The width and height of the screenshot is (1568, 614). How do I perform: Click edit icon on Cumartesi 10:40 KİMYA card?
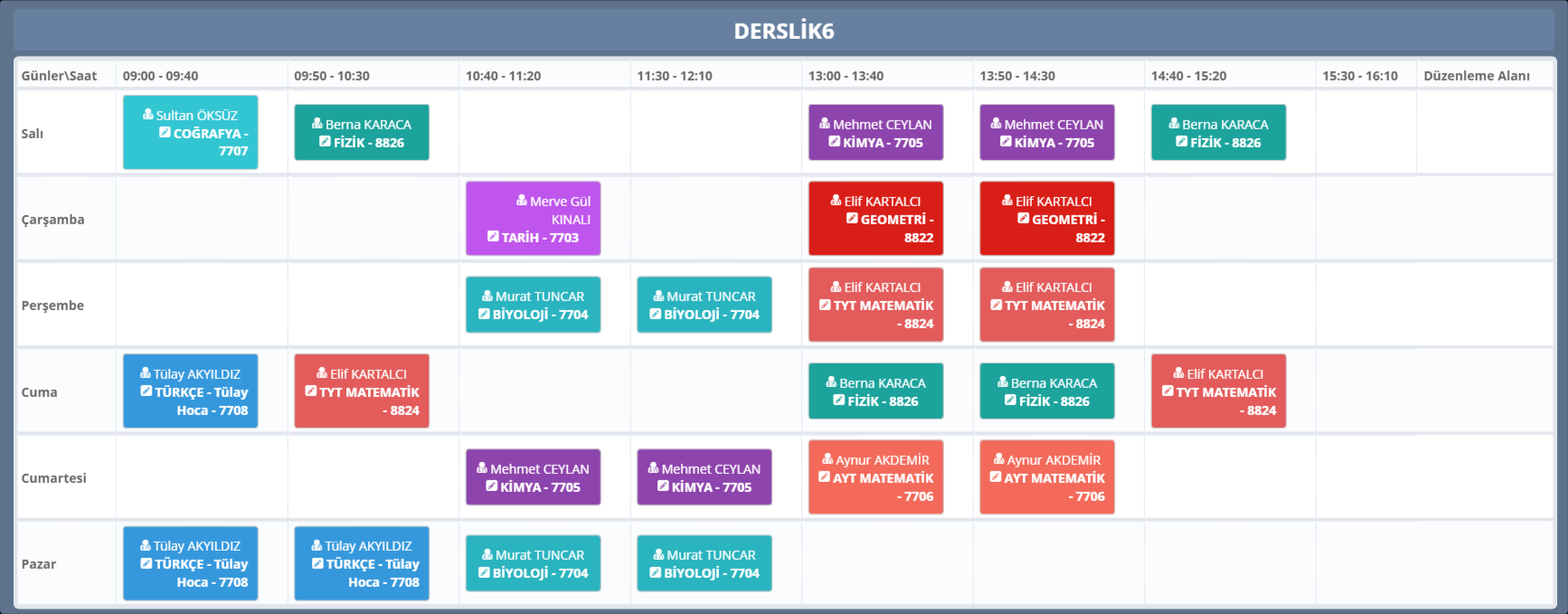(492, 486)
